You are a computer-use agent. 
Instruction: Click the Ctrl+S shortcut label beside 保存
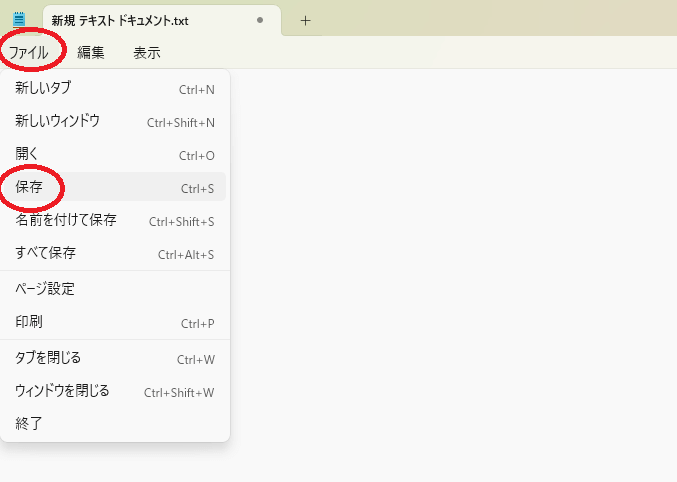(x=197, y=189)
